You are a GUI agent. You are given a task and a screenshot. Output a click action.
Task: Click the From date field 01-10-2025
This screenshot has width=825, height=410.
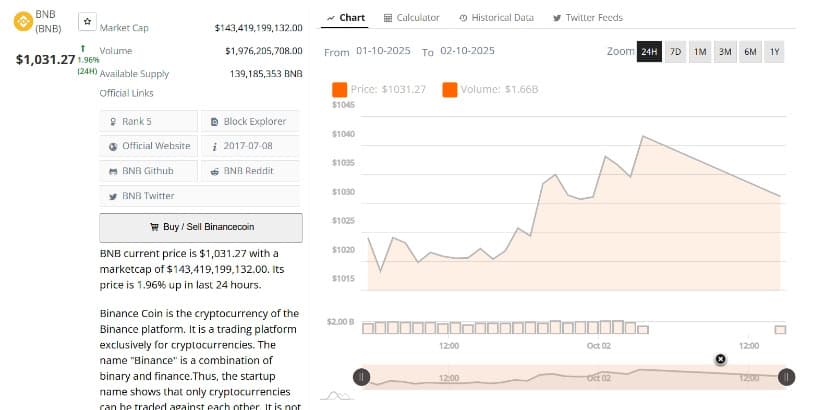coord(384,52)
